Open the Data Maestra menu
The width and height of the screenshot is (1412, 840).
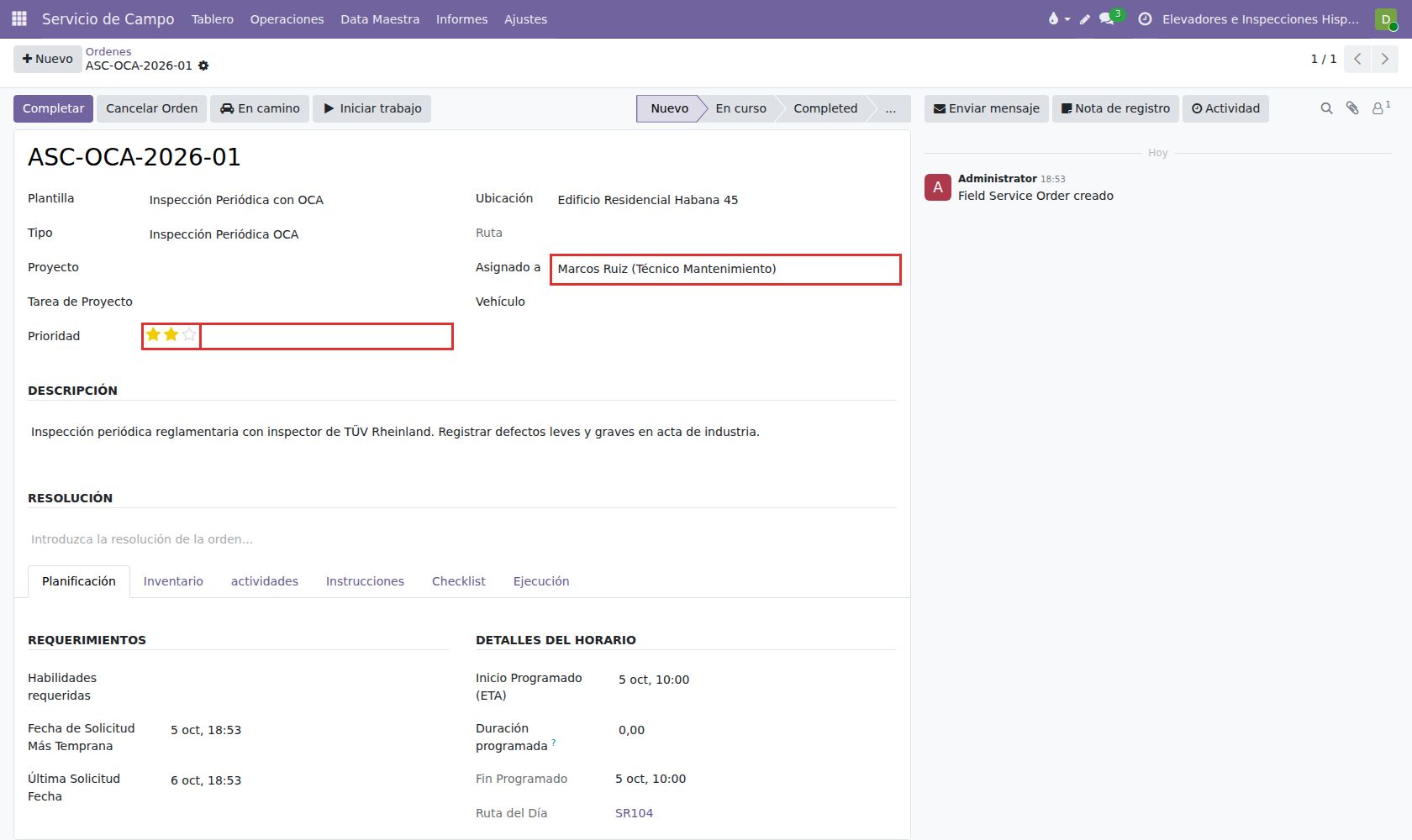[x=380, y=19]
